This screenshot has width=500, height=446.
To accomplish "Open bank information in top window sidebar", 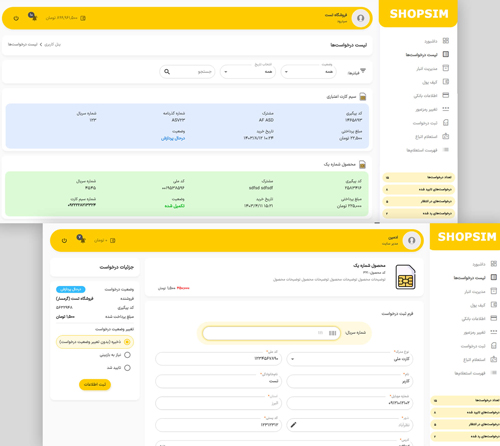I will click(x=431, y=96).
